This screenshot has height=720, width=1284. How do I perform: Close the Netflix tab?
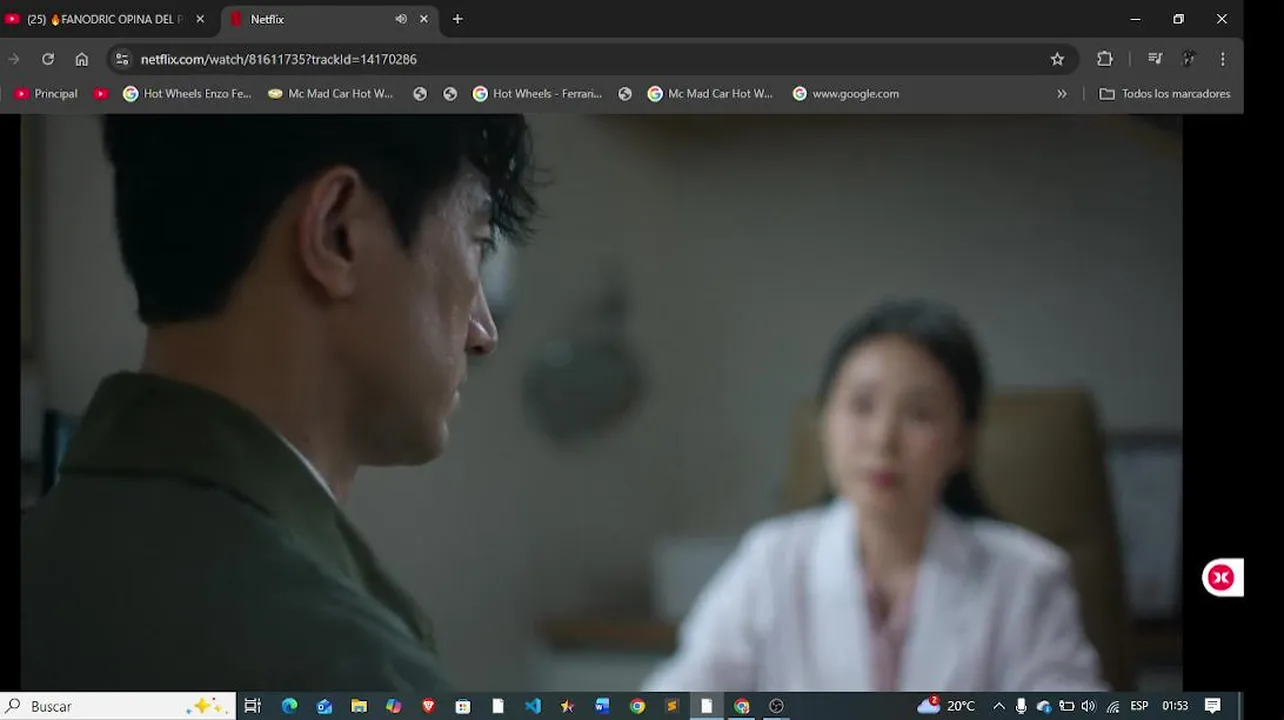(424, 19)
